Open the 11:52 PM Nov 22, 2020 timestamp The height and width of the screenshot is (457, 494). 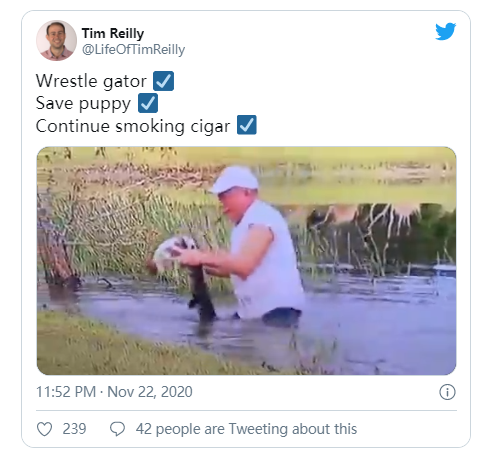(114, 392)
